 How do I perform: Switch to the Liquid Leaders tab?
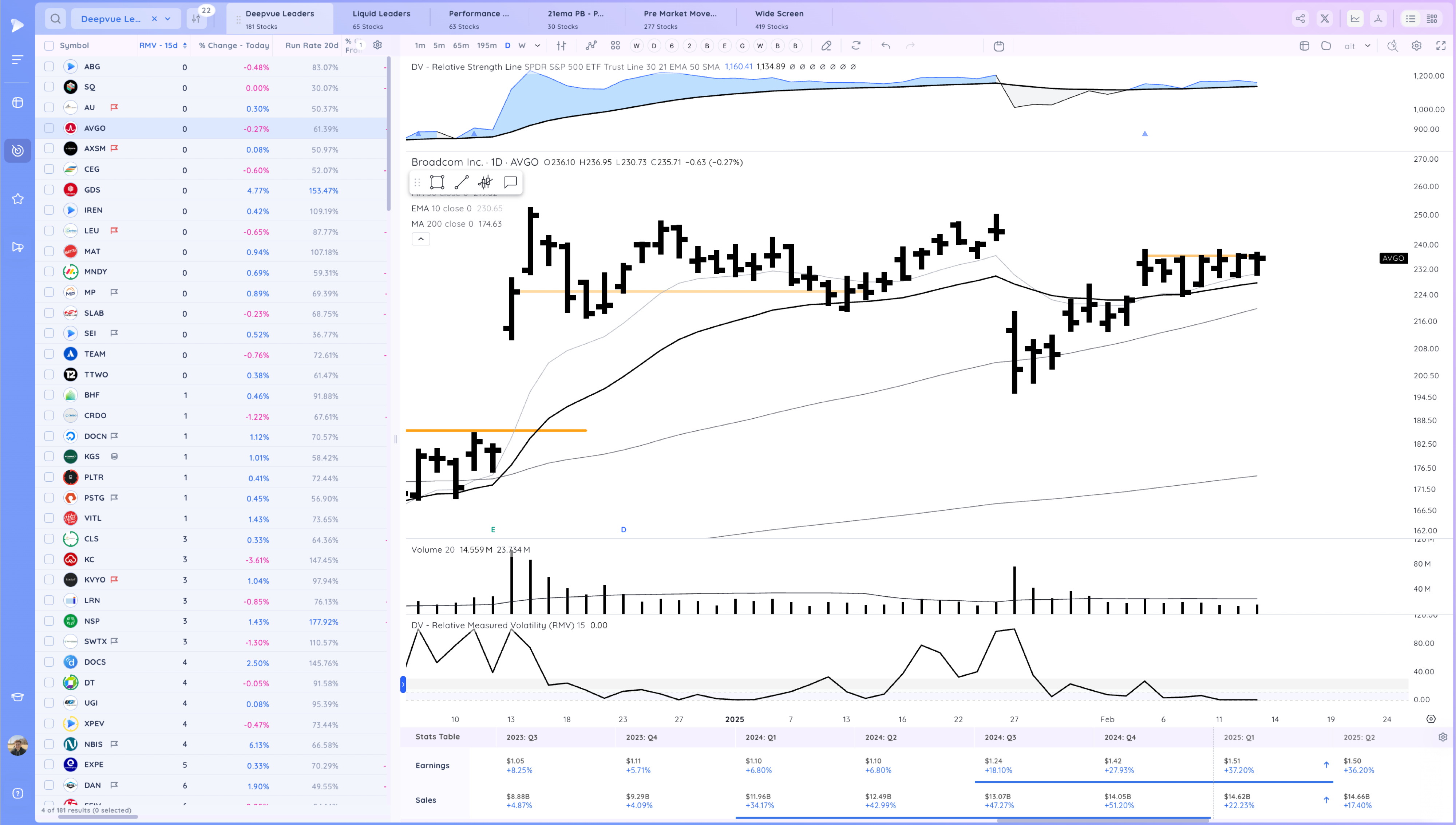(381, 19)
